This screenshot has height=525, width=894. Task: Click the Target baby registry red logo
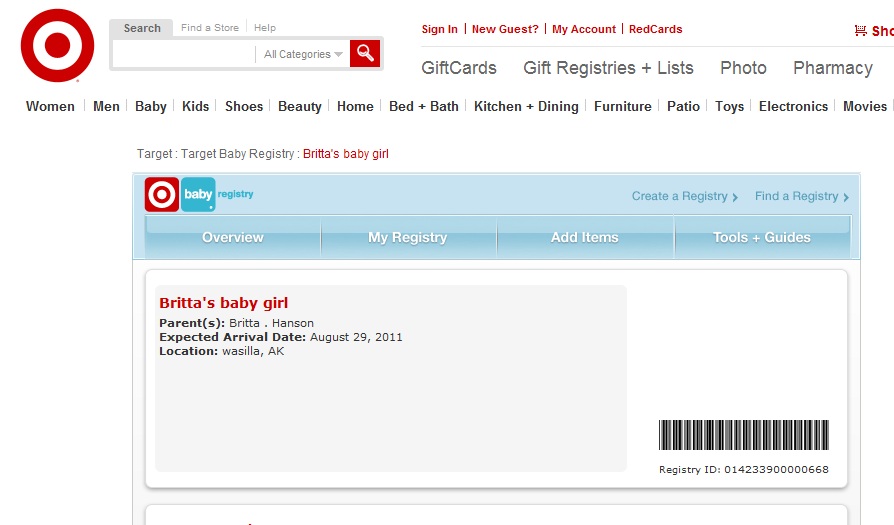point(162,194)
